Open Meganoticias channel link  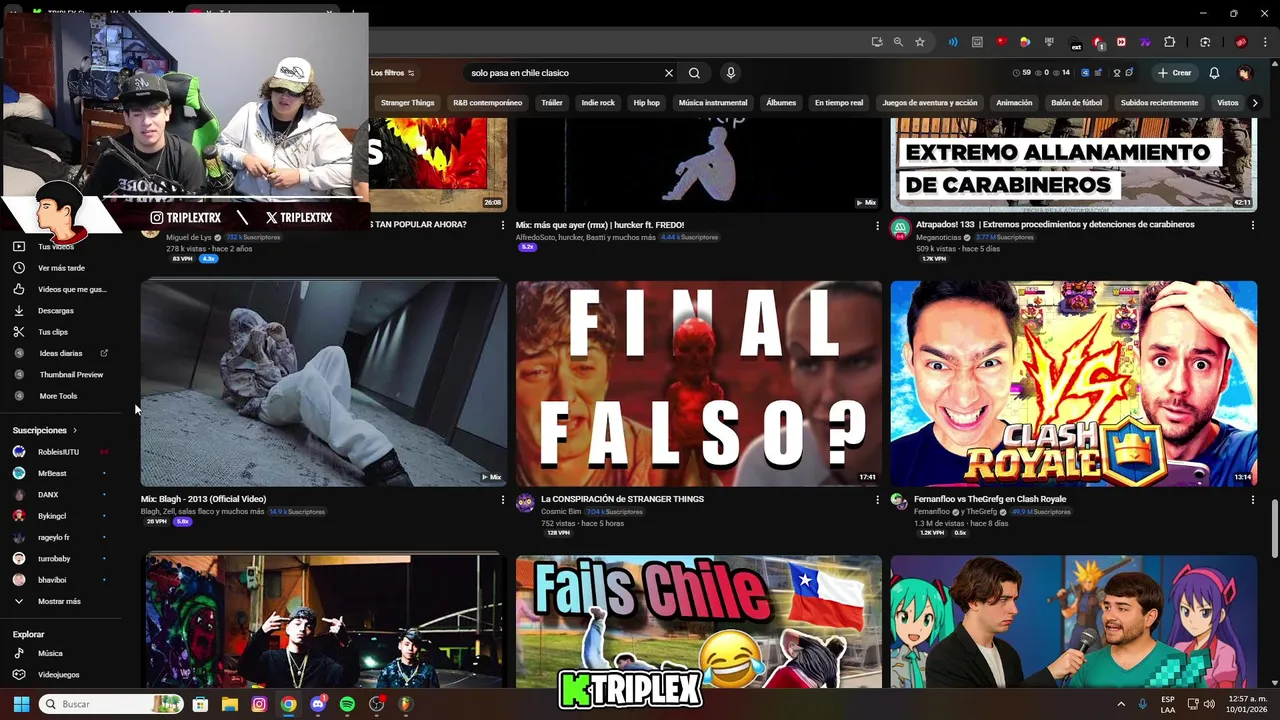(938, 237)
